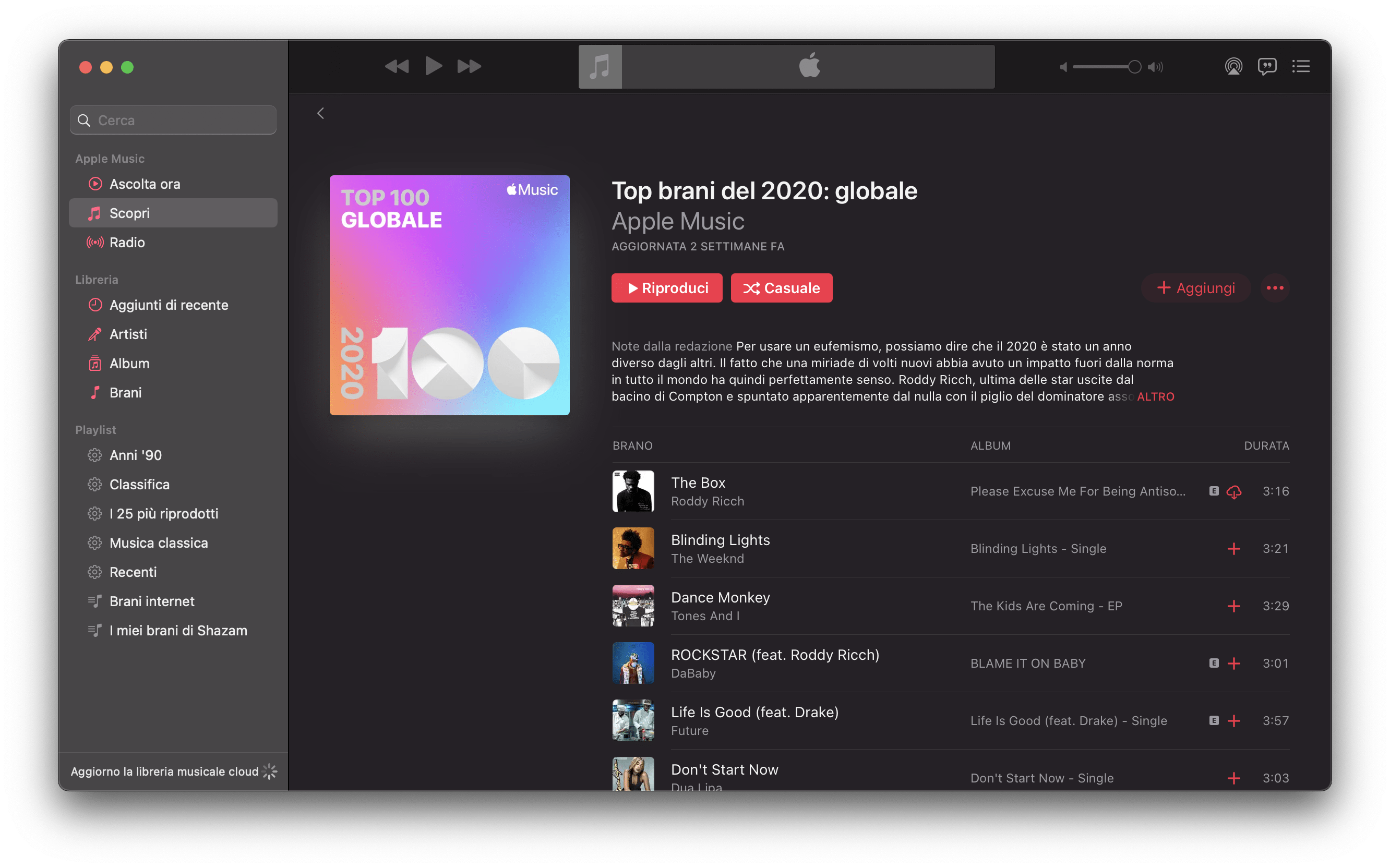
Task: Add Life Is Good with plus icon
Action: [x=1234, y=721]
